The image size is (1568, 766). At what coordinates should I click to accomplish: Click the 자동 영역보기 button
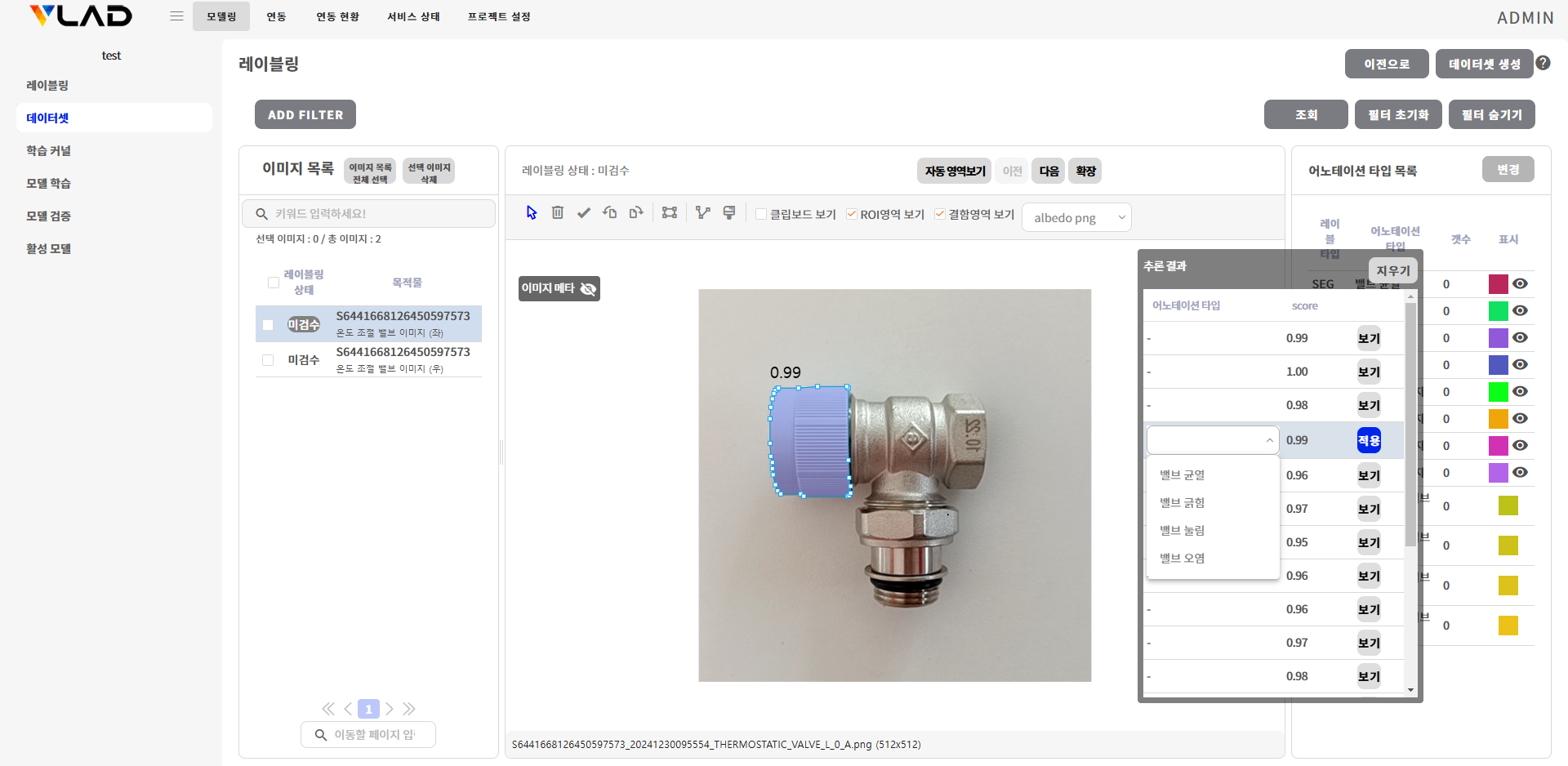[x=955, y=171]
